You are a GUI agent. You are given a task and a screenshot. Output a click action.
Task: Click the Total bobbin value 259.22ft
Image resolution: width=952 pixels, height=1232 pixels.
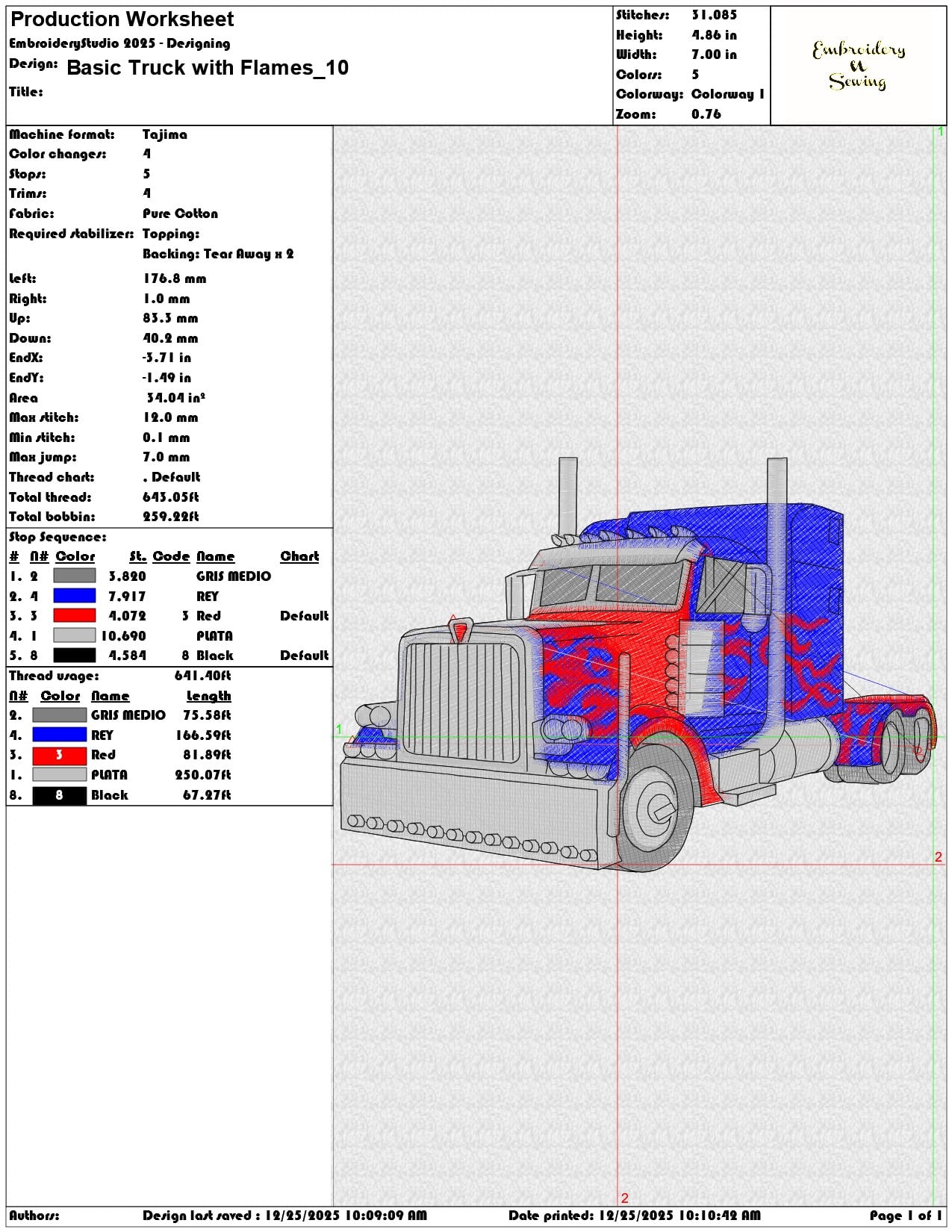[x=171, y=517]
